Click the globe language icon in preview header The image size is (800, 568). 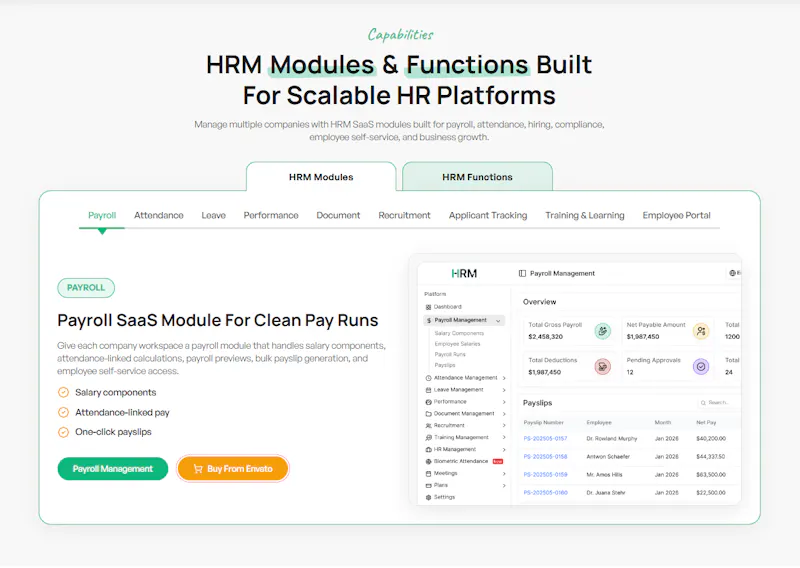732,274
